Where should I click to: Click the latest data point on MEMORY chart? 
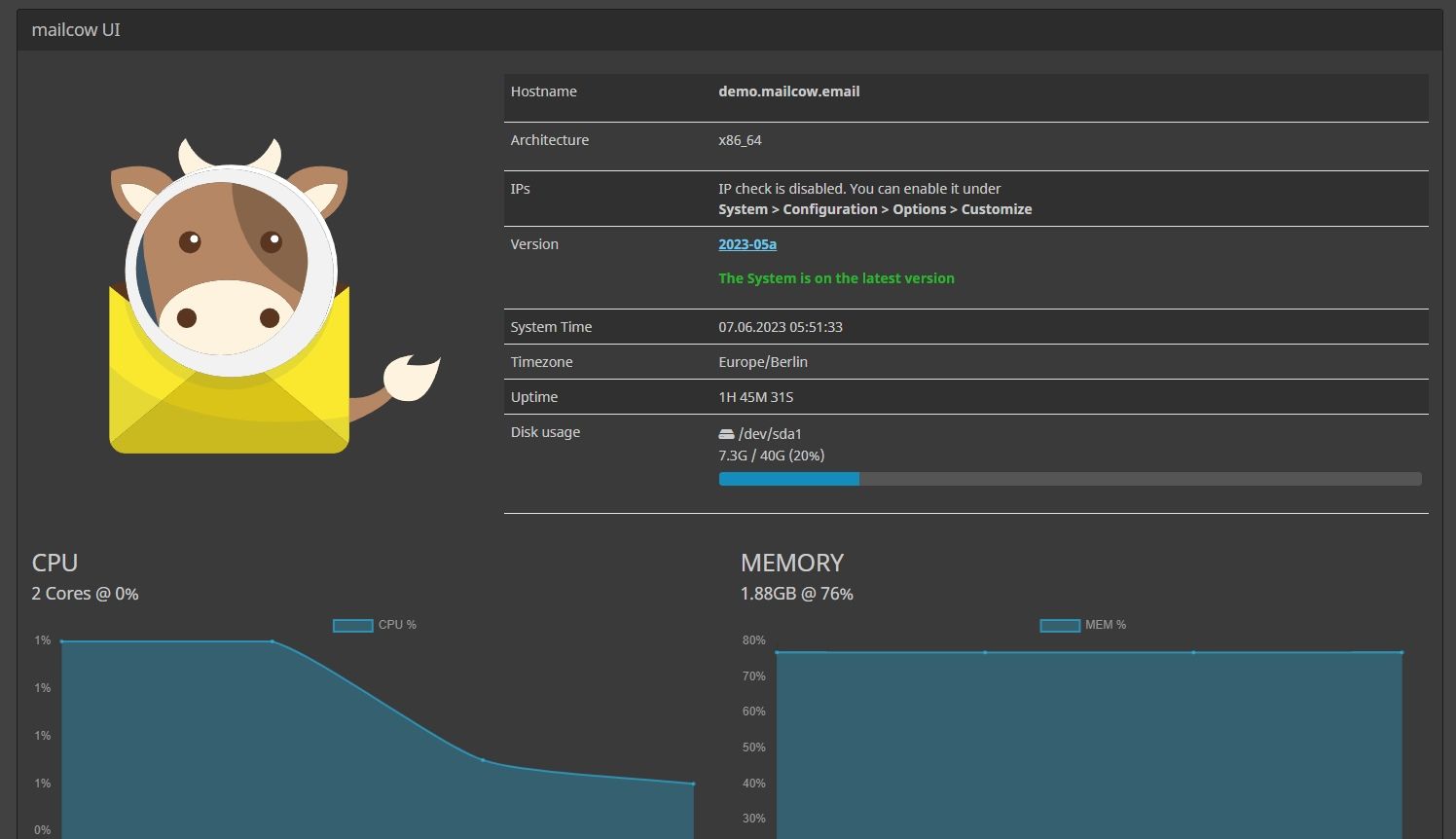[x=1401, y=653]
